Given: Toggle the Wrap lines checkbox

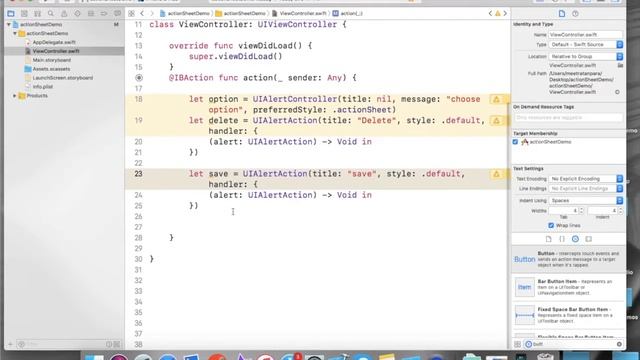Looking at the screenshot, I should click(551, 225).
